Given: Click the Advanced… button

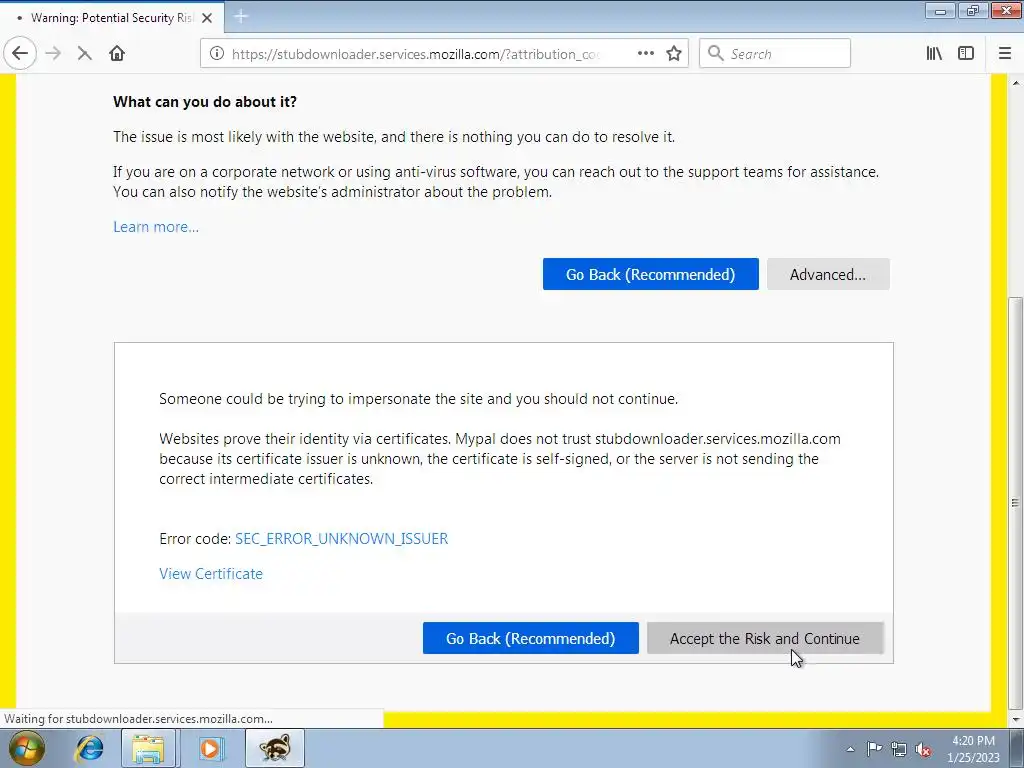Looking at the screenshot, I should click(828, 274).
